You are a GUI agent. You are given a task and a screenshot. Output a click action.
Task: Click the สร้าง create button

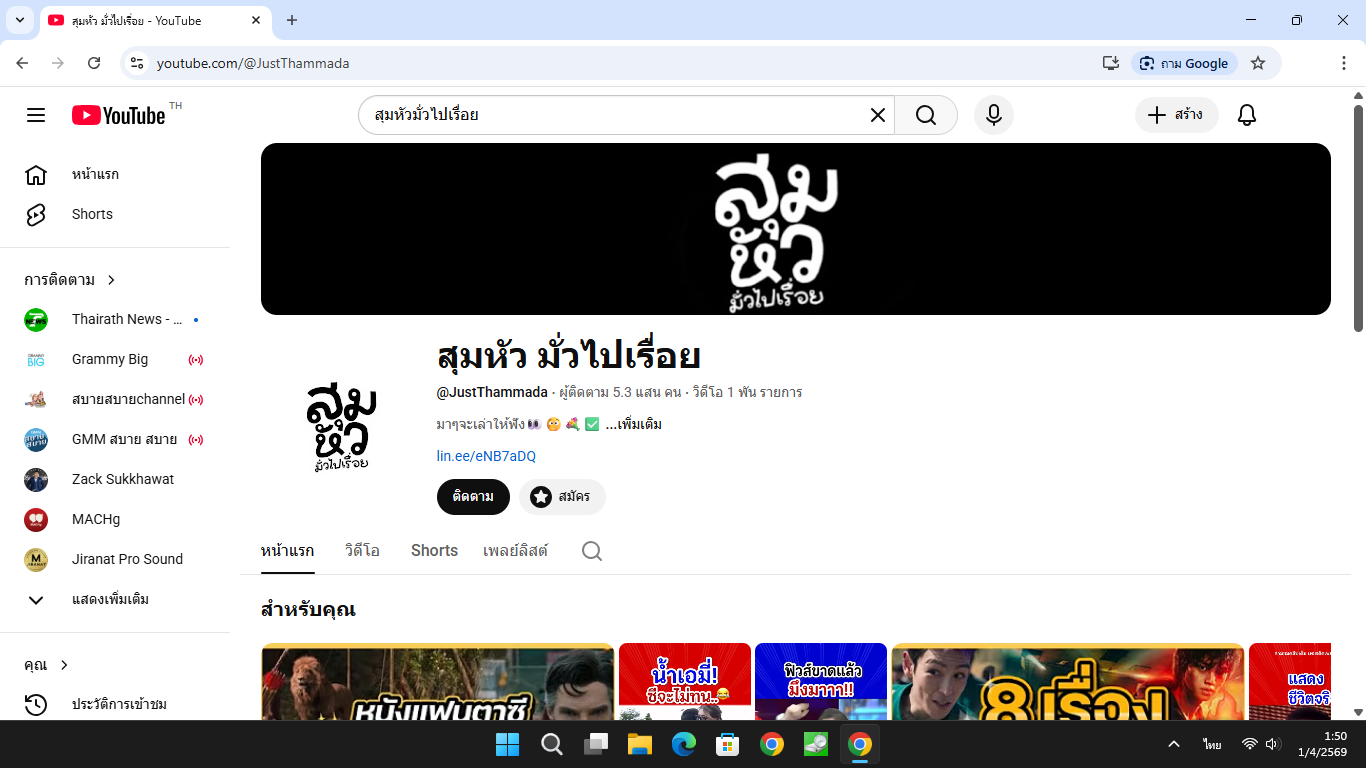1176,115
